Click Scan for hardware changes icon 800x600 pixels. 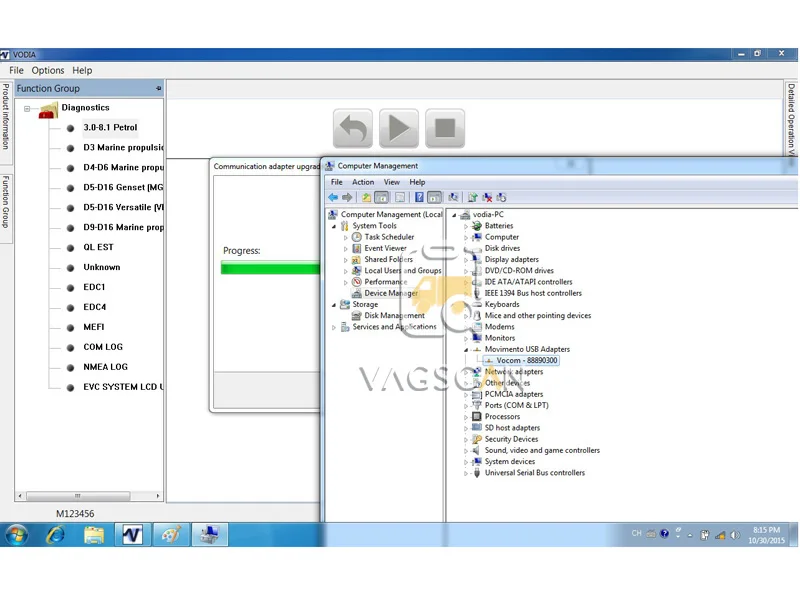[x=453, y=197]
